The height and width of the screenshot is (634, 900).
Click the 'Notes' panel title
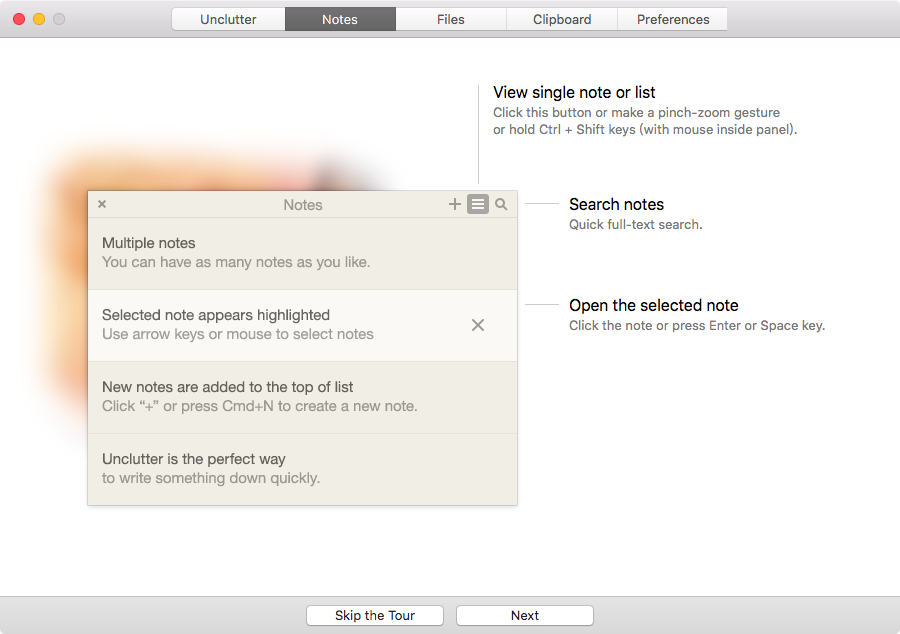point(302,205)
